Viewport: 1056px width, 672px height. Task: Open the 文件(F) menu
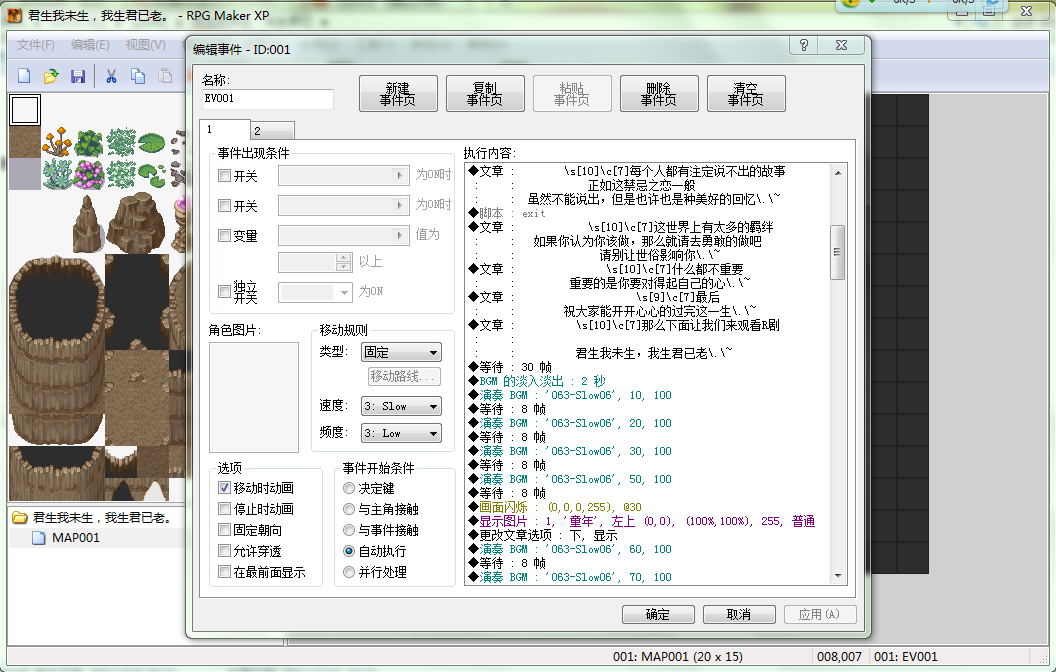tap(36, 45)
